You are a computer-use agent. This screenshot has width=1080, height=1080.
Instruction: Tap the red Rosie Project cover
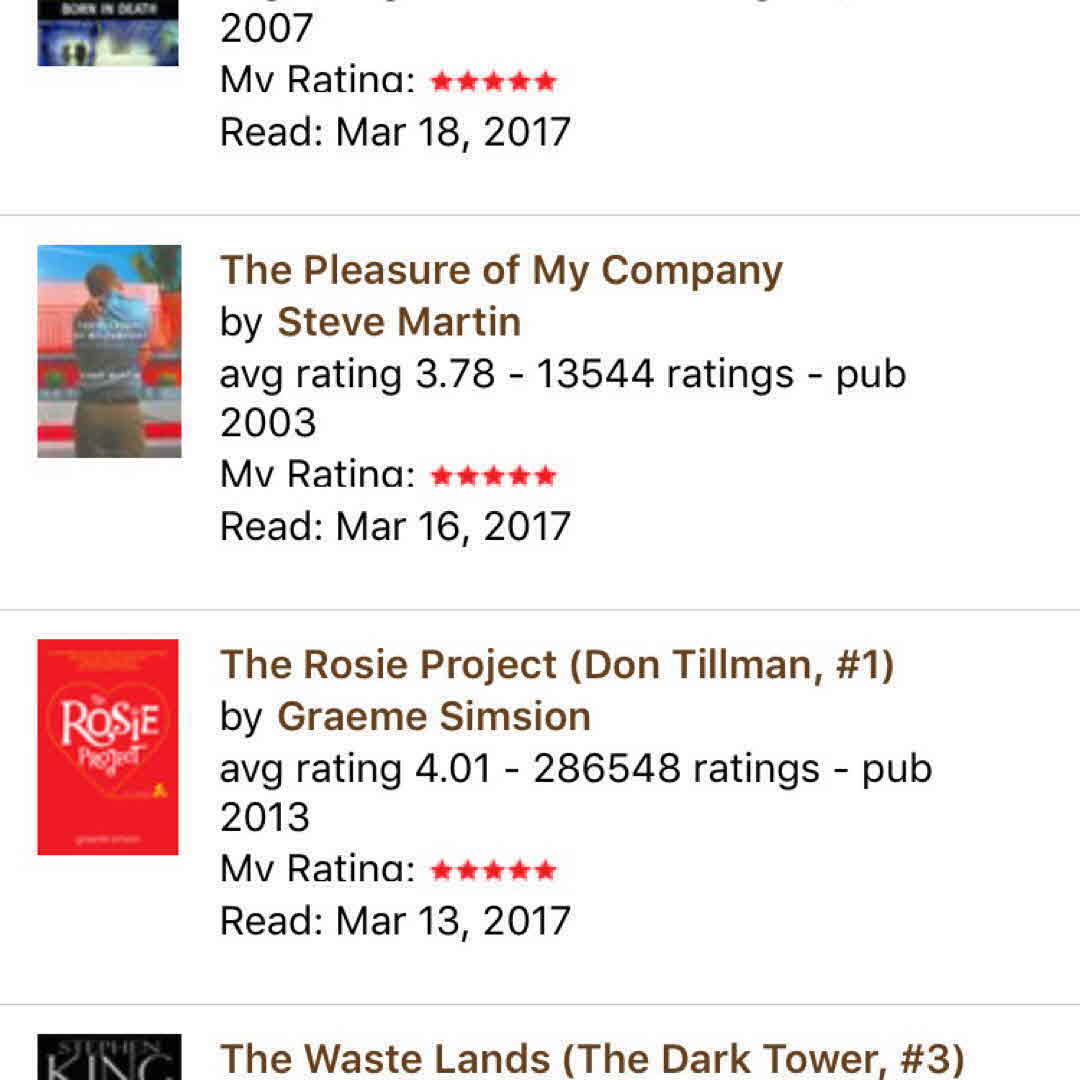point(108,747)
